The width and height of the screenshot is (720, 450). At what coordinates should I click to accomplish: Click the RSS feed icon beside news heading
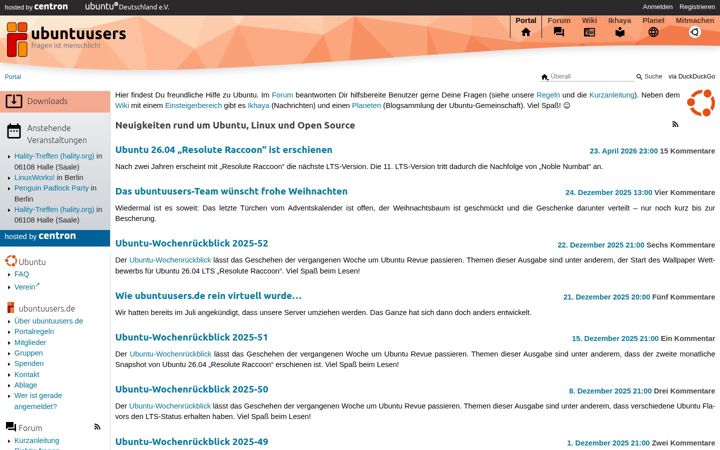pyautogui.click(x=675, y=124)
